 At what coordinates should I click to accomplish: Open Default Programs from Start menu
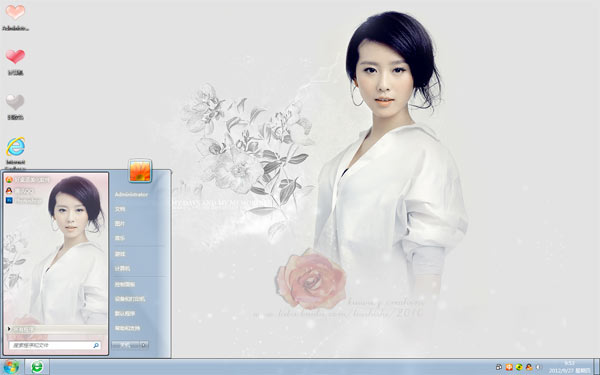click(125, 313)
